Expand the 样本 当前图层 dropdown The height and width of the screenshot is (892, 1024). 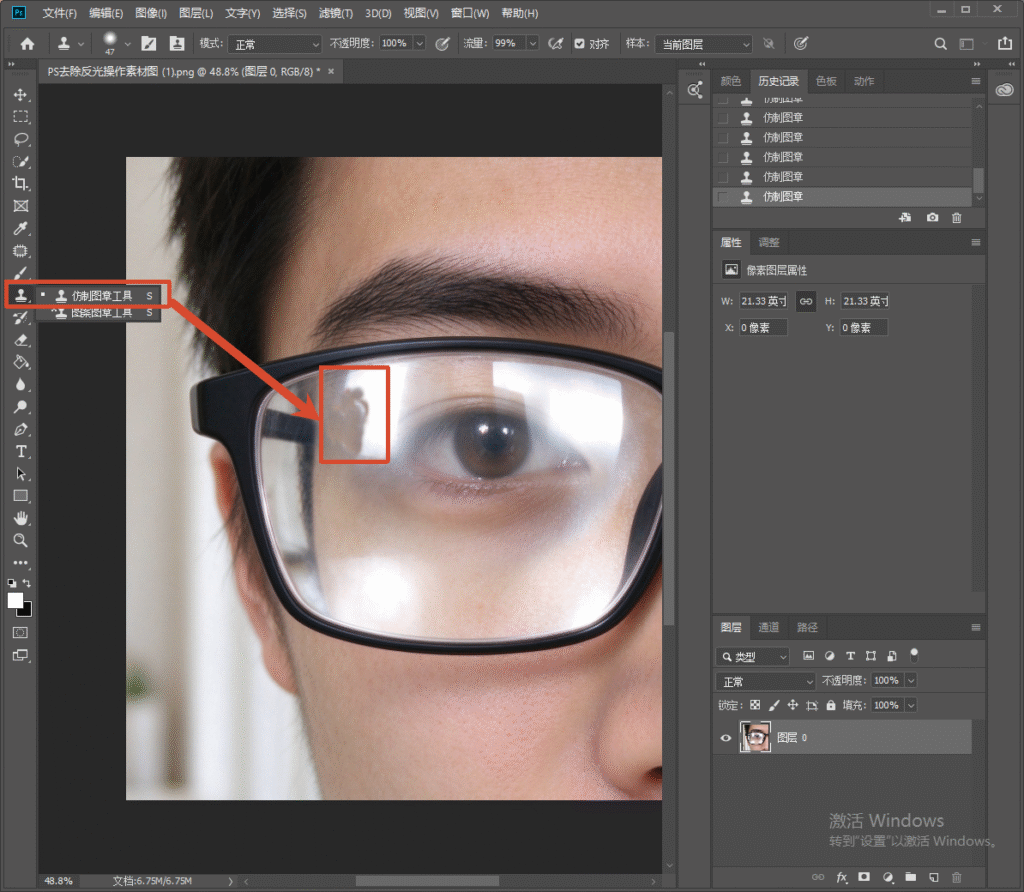click(x=703, y=44)
